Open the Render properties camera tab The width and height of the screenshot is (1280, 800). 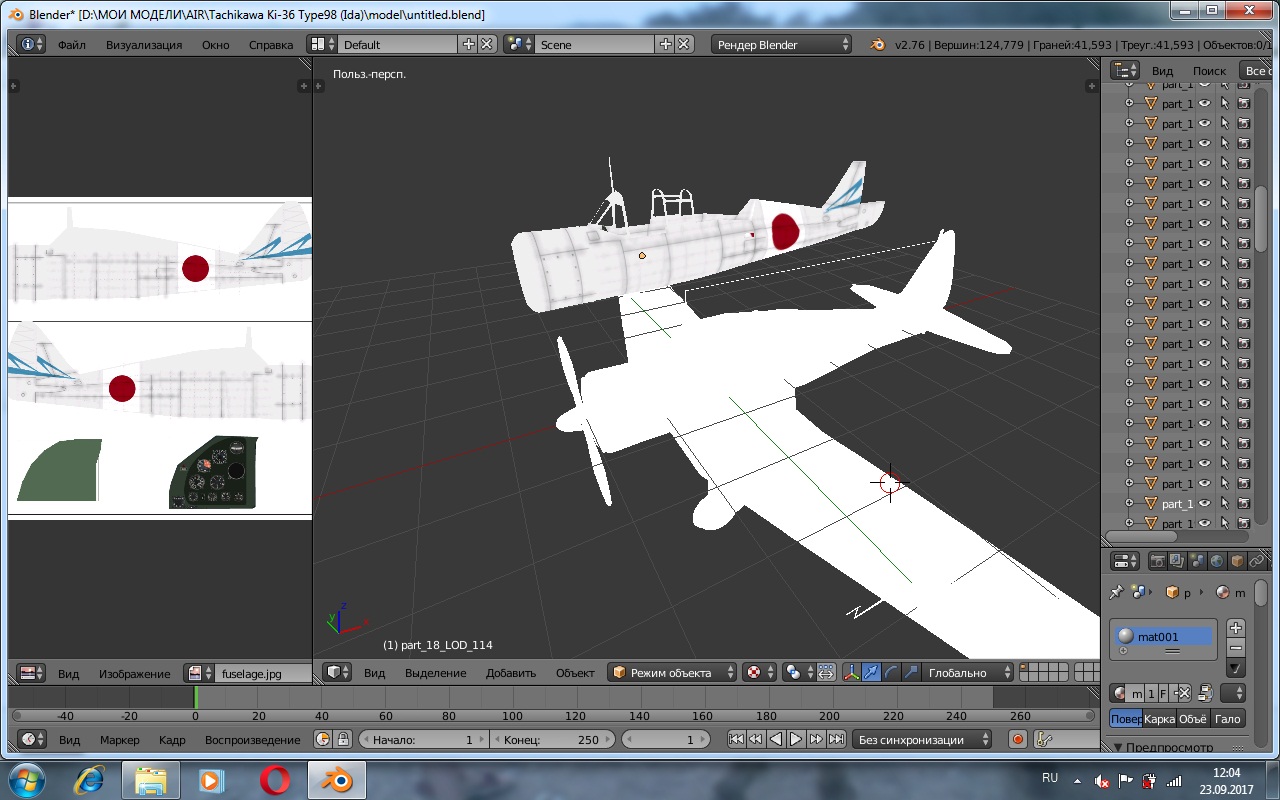tap(1159, 561)
